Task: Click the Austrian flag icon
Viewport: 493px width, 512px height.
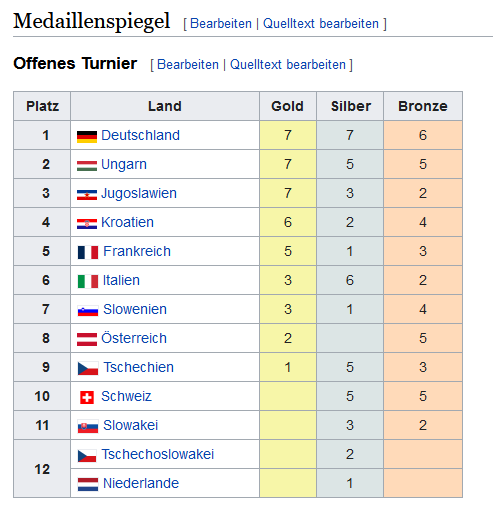Action: coord(87,339)
